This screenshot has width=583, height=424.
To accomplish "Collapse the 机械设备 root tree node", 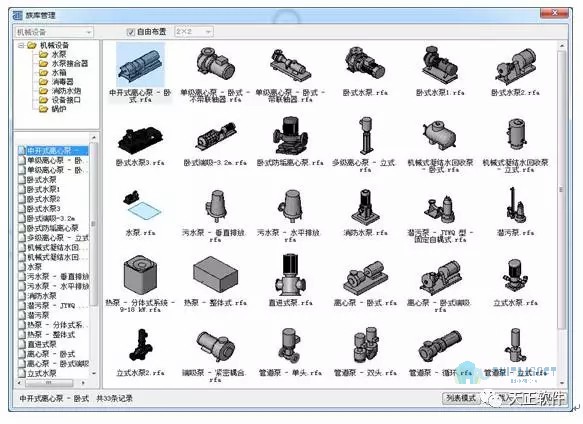I will (x=21, y=45).
